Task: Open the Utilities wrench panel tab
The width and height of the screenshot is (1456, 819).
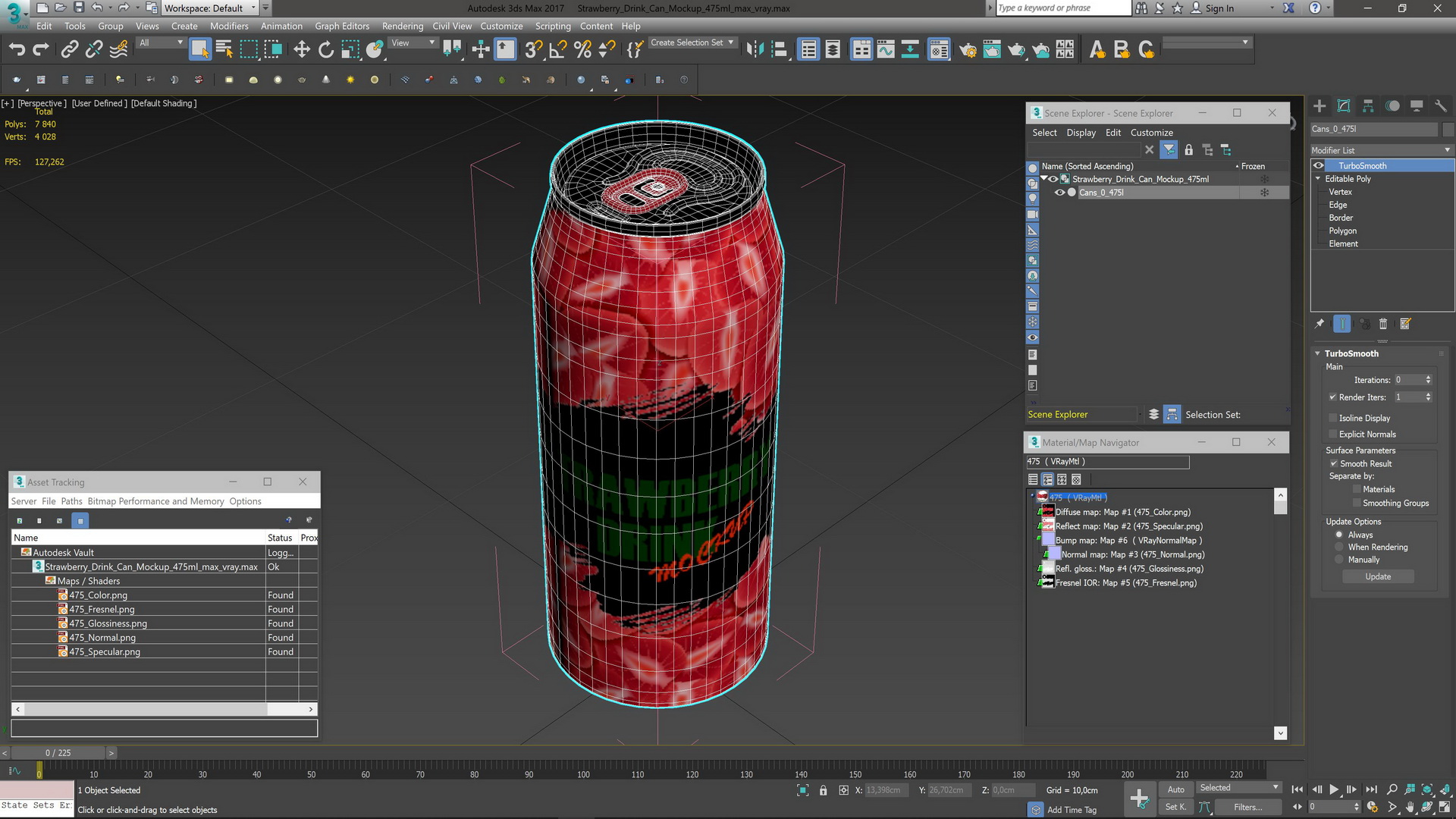Action: (x=1441, y=106)
